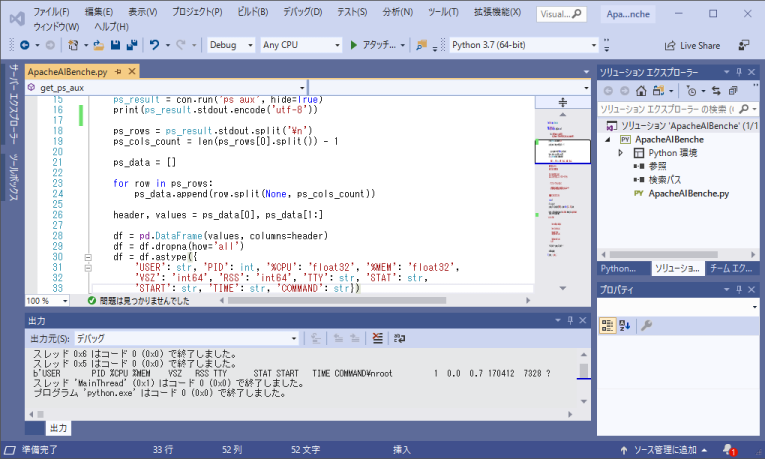Click the split editor handle icon
Viewport: 765px width, 459px height.
tap(563, 102)
